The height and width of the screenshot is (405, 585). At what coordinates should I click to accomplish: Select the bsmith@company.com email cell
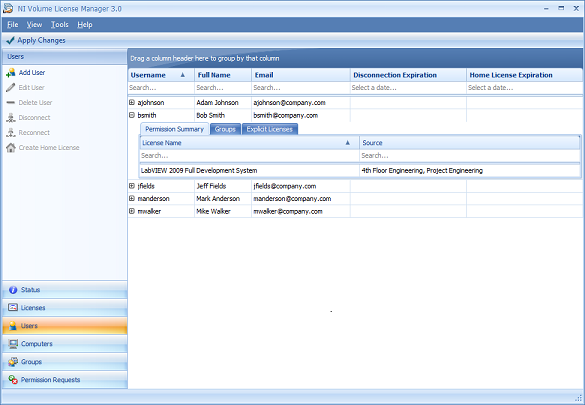pos(301,115)
